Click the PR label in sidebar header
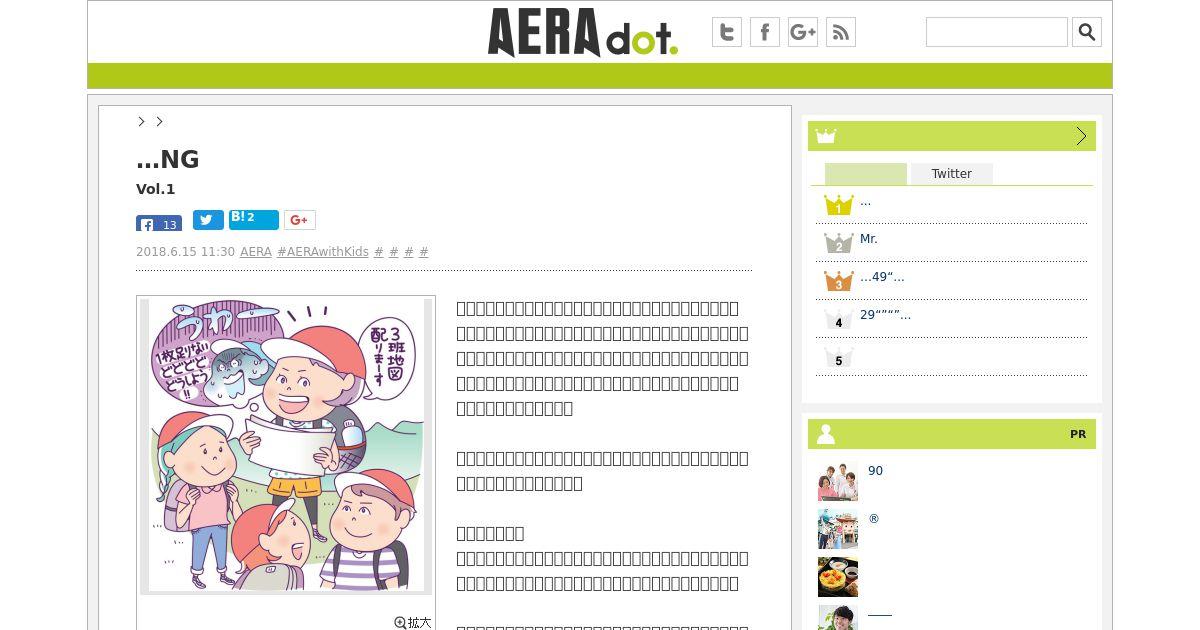 [1078, 434]
